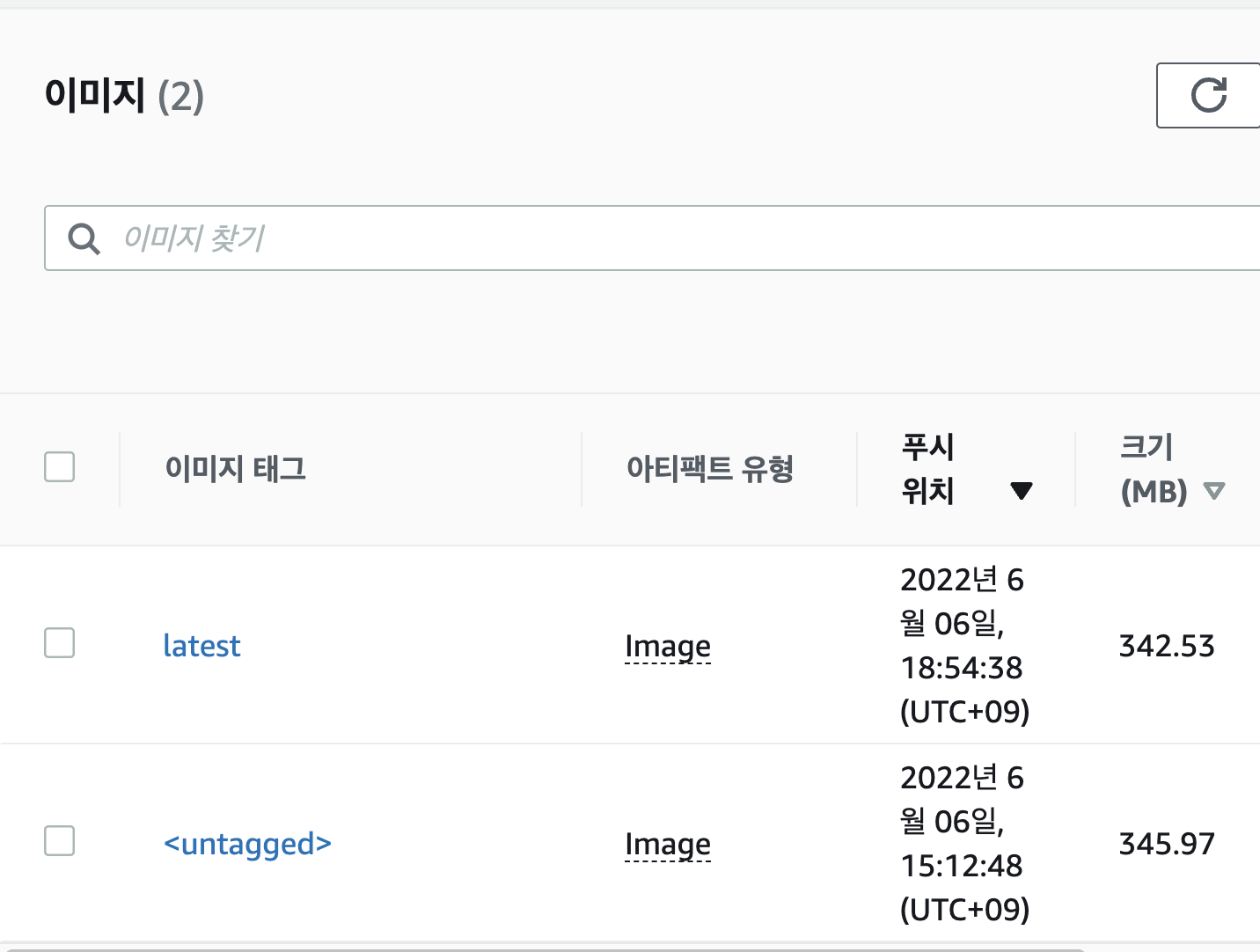
Task: Check the box for the latest image
Action: coord(60,643)
